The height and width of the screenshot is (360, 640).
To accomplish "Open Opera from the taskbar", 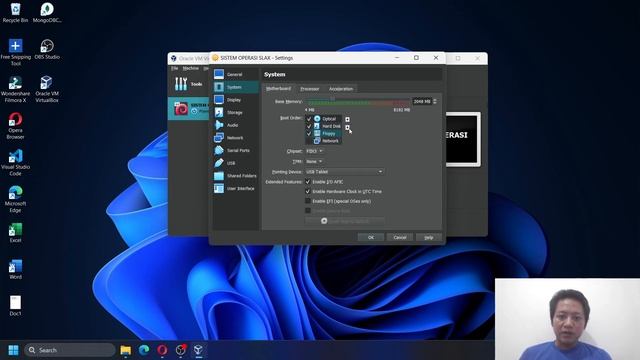I will (x=162, y=350).
